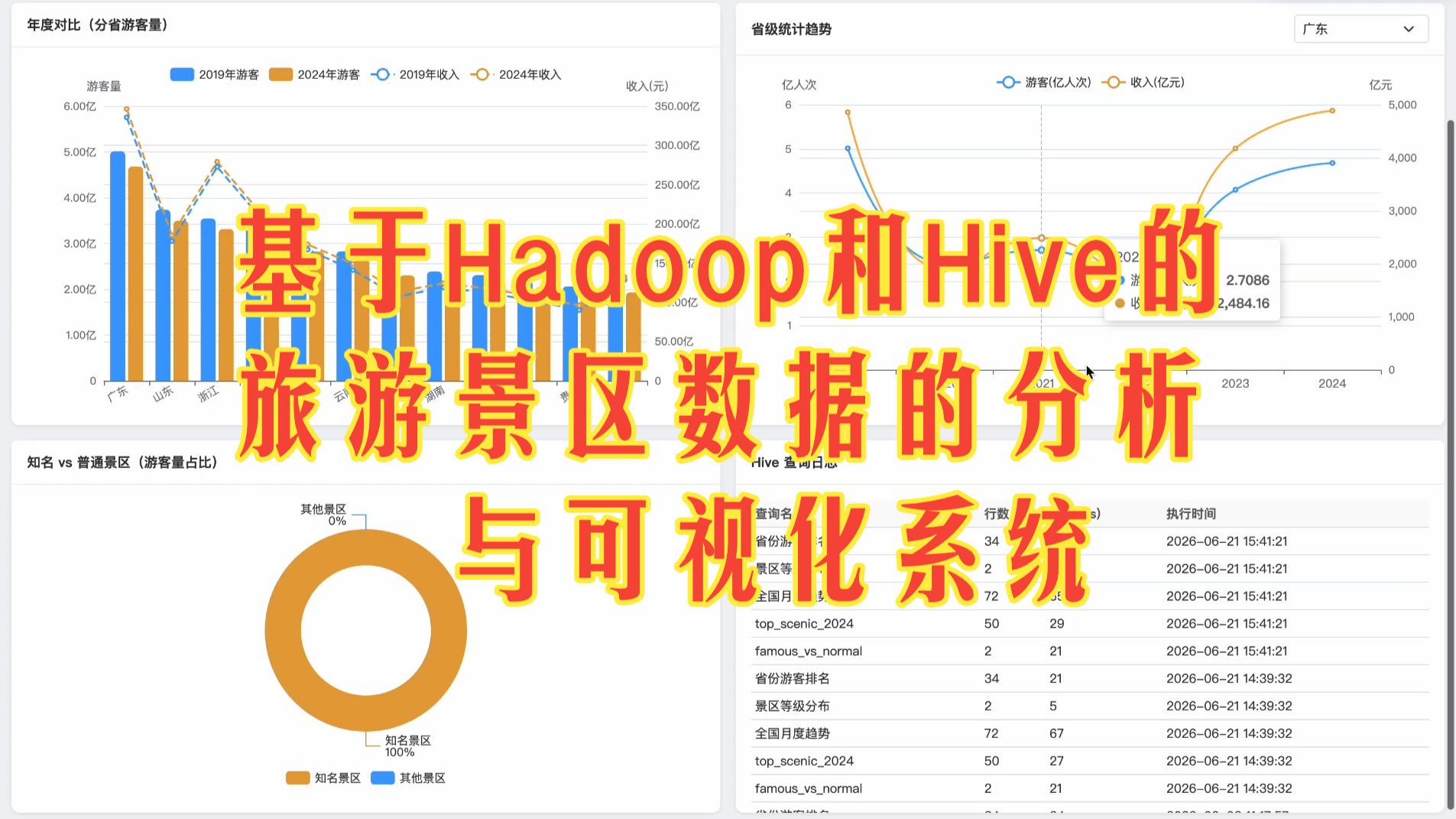Click the 67 cell in 全国月度趋势 row
This screenshot has height=819, width=1456.
coord(1056,733)
